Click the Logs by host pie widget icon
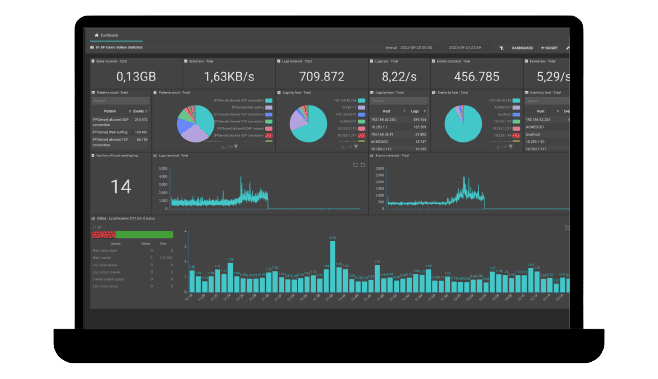658x379 pixels. click(279, 93)
